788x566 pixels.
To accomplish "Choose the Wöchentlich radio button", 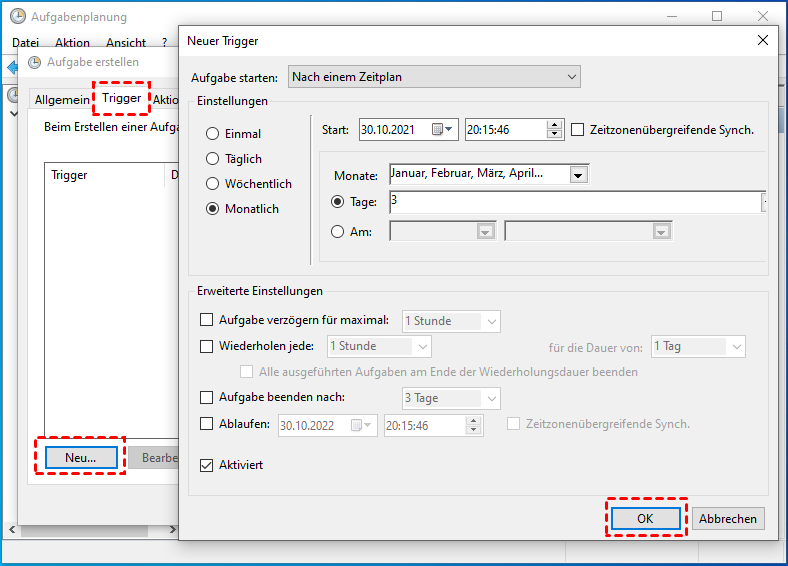I will pos(212,184).
